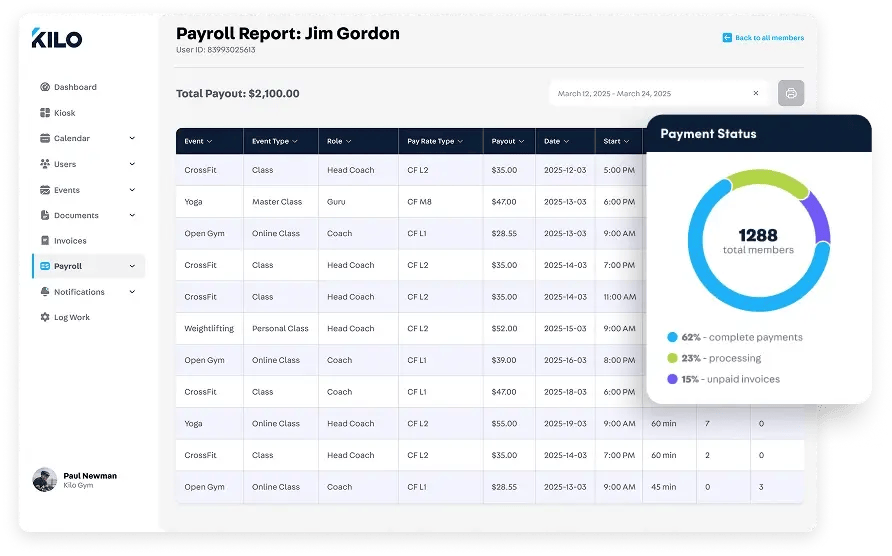This screenshot has height=556, width=892.
Task: Expand the Calendar sidebar menu chevron
Action: [132, 139]
